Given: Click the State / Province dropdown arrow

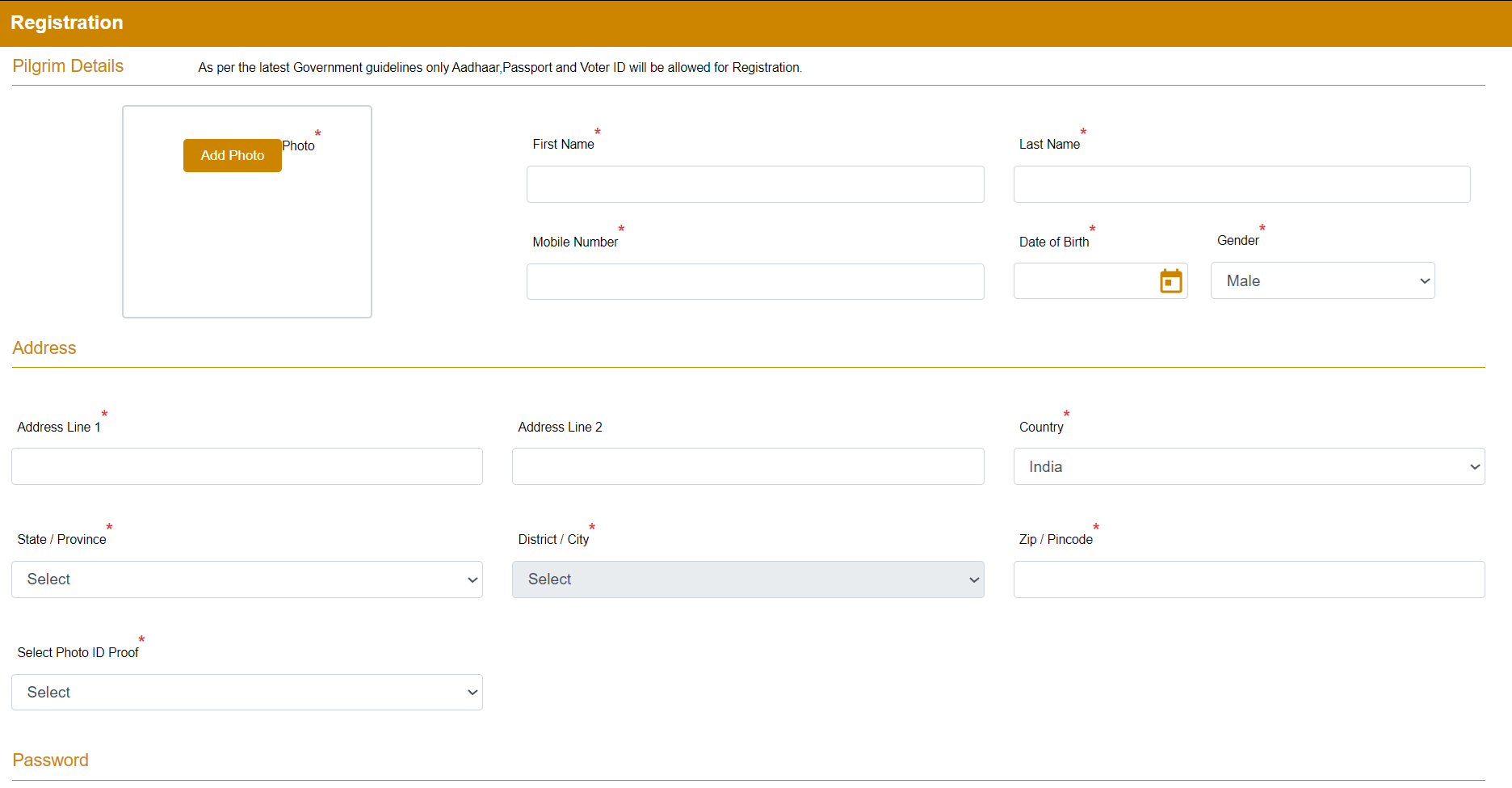Looking at the screenshot, I should tap(471, 579).
